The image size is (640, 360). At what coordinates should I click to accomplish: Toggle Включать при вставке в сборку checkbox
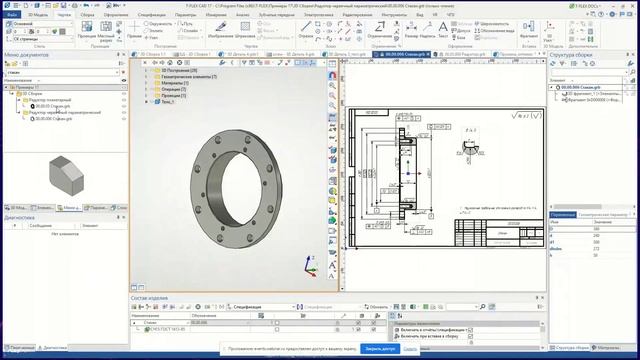[471, 336]
